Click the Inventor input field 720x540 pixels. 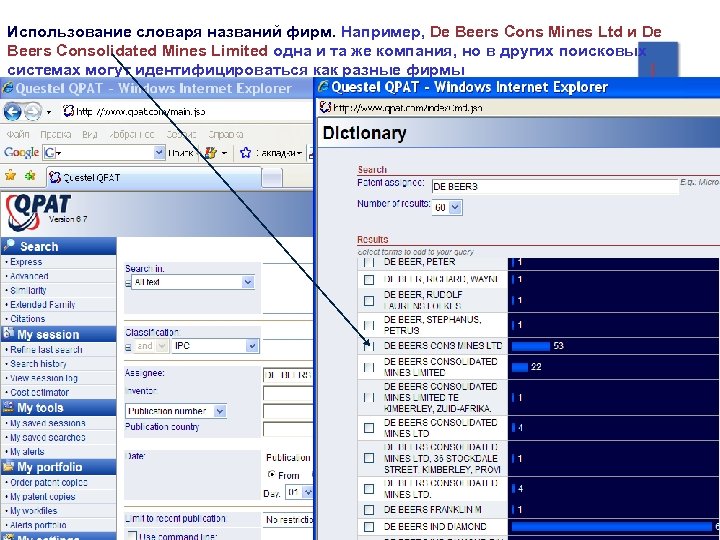(x=287, y=393)
